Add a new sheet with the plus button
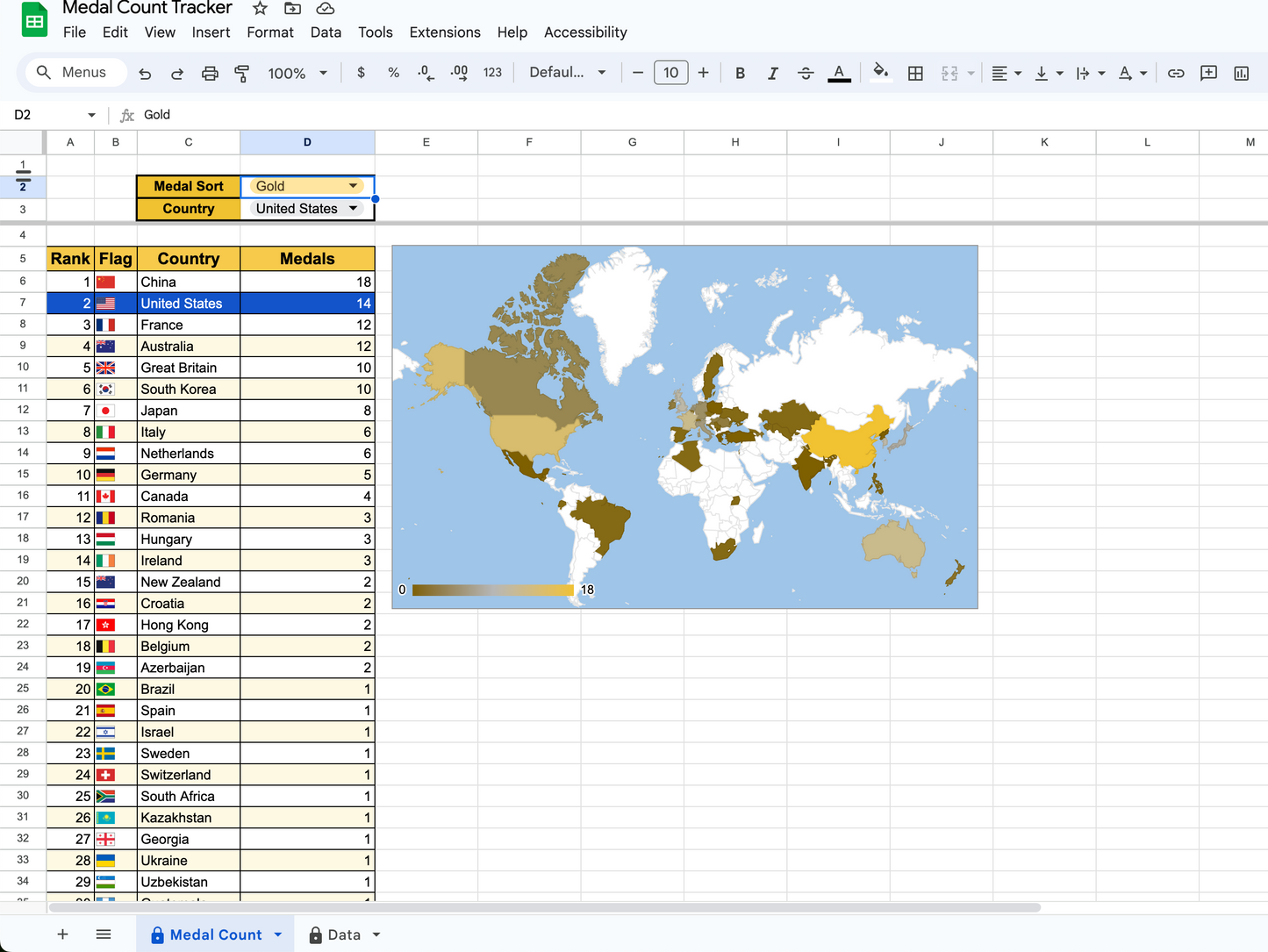1268x952 pixels. tap(62, 934)
